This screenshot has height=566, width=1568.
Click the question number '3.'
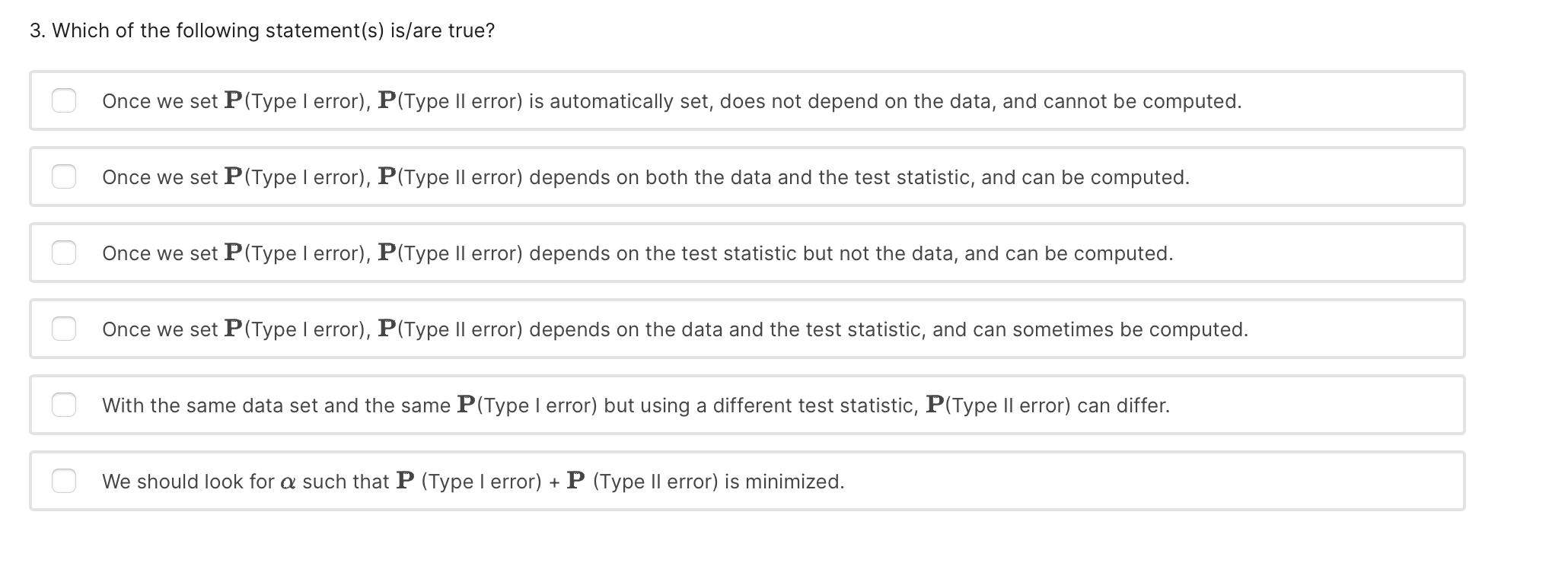(x=37, y=30)
